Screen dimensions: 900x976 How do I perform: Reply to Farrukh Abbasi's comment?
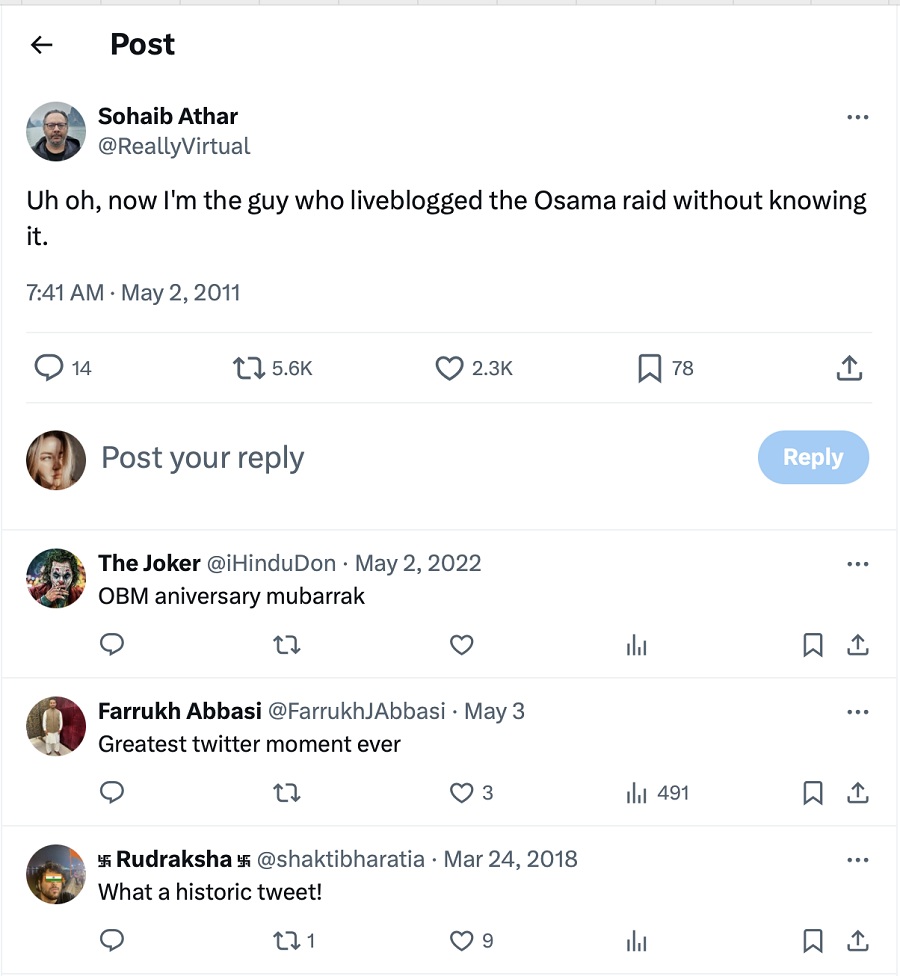click(112, 793)
